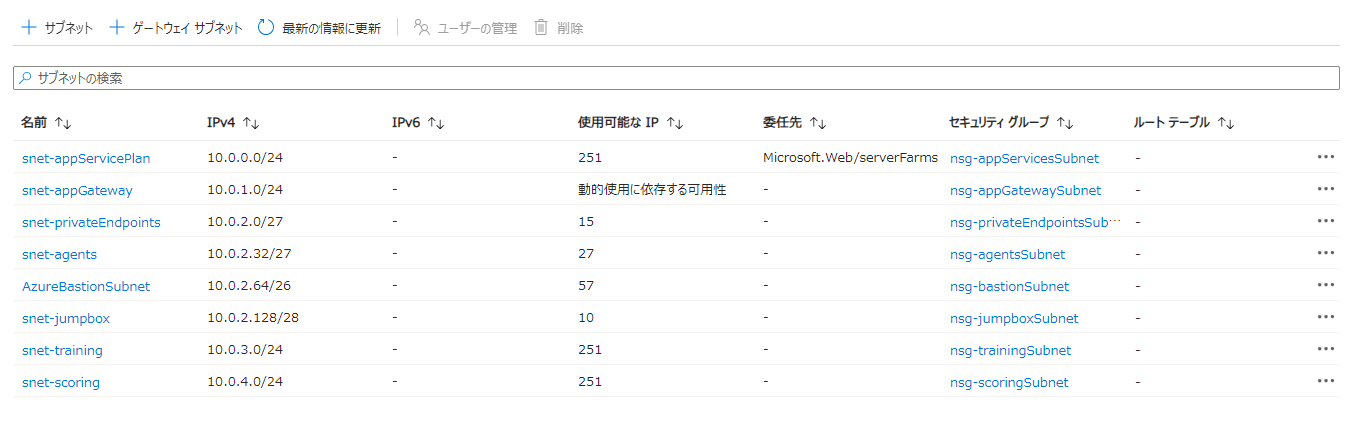Open nsg-appGatewaySubnet security group

(x=1025, y=190)
